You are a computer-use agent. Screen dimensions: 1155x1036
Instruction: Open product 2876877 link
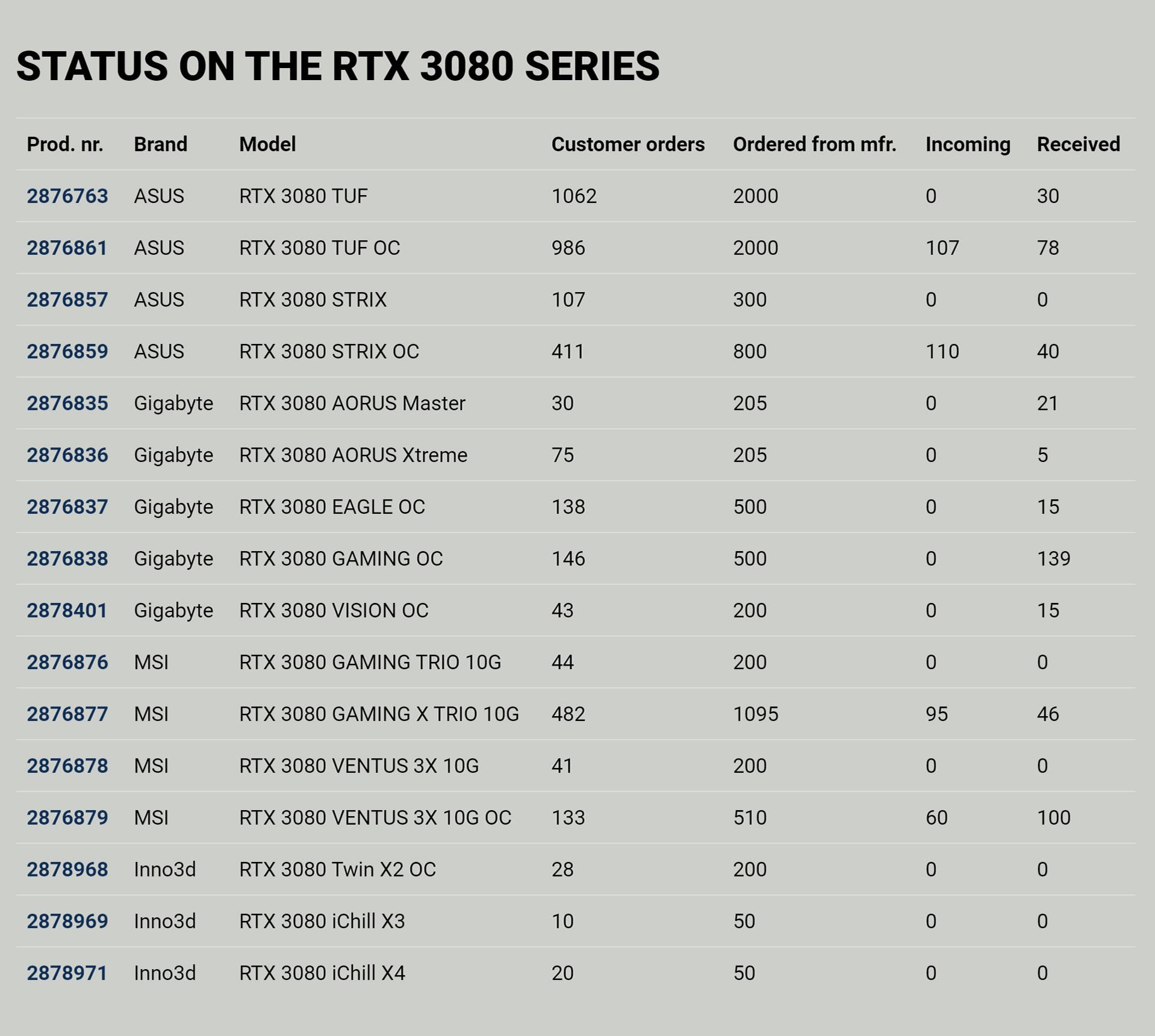point(67,714)
